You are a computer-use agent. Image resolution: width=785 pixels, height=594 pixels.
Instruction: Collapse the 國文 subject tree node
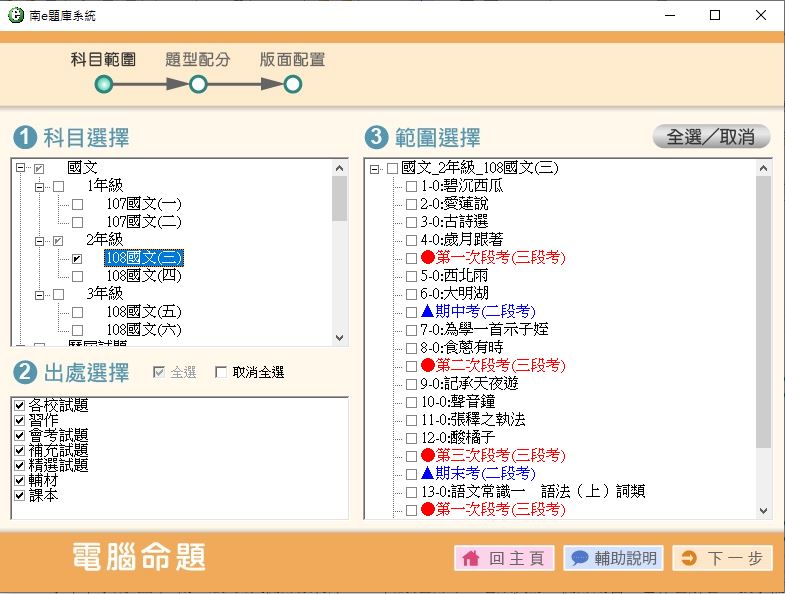point(22,169)
